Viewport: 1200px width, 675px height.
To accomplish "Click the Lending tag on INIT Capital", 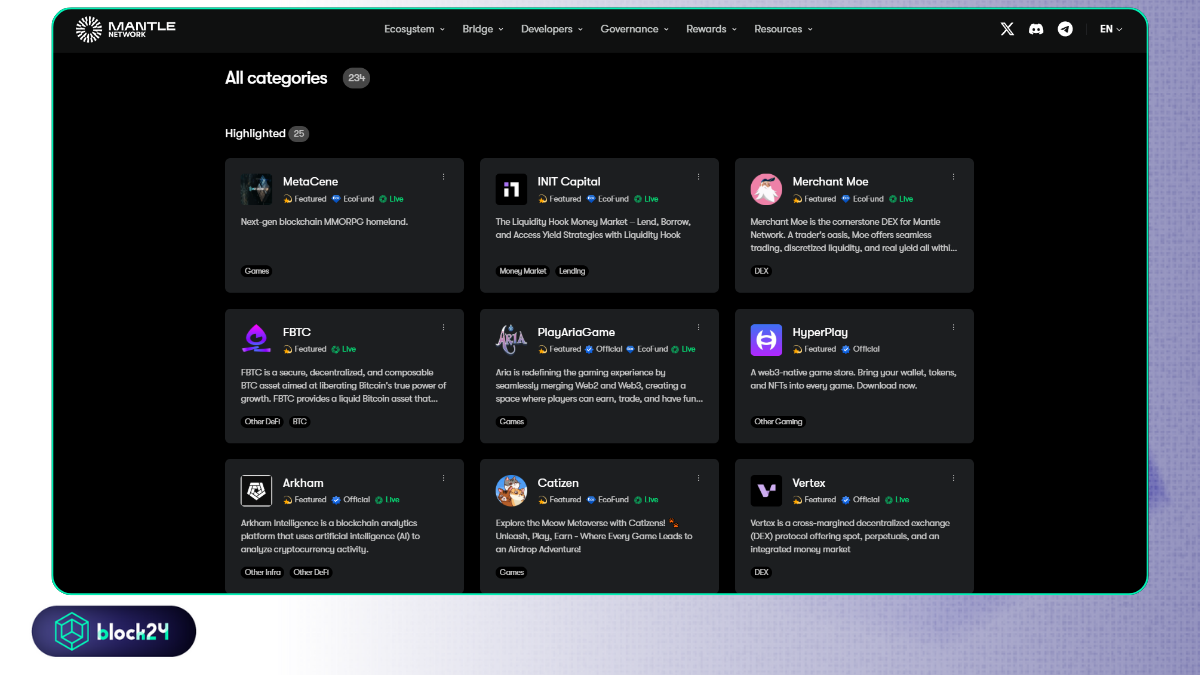I will [572, 271].
